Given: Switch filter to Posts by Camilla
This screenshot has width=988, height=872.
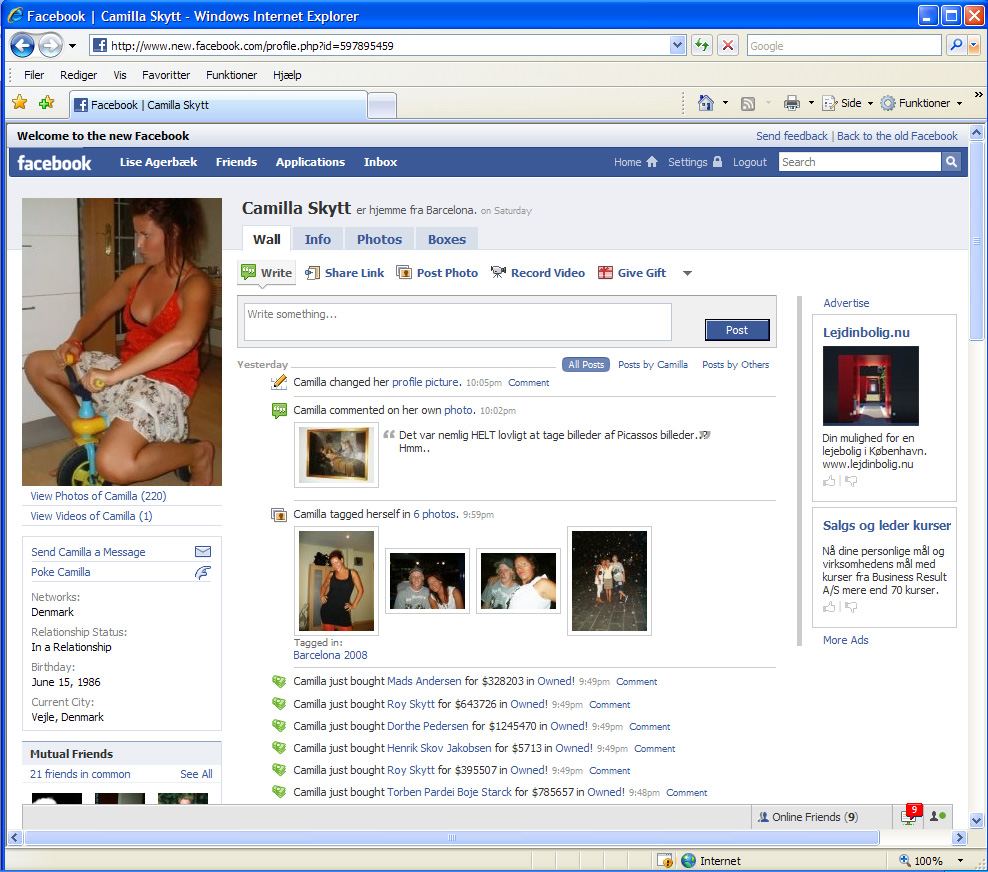Looking at the screenshot, I should coord(653,365).
